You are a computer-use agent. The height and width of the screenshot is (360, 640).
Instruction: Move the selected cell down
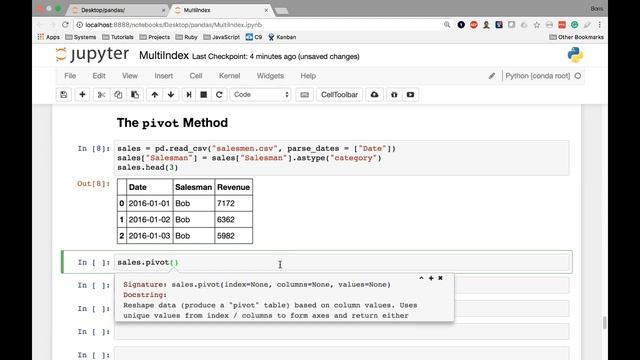point(171,95)
